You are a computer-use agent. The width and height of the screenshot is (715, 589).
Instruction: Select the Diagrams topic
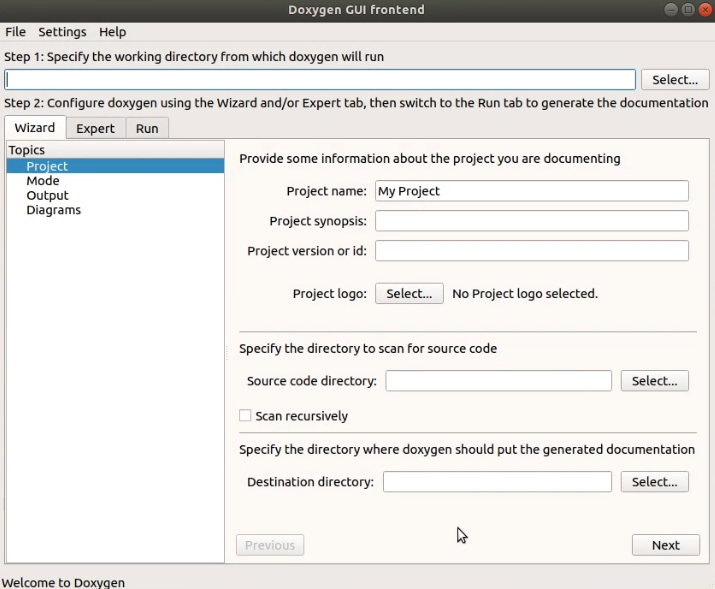pos(53,210)
